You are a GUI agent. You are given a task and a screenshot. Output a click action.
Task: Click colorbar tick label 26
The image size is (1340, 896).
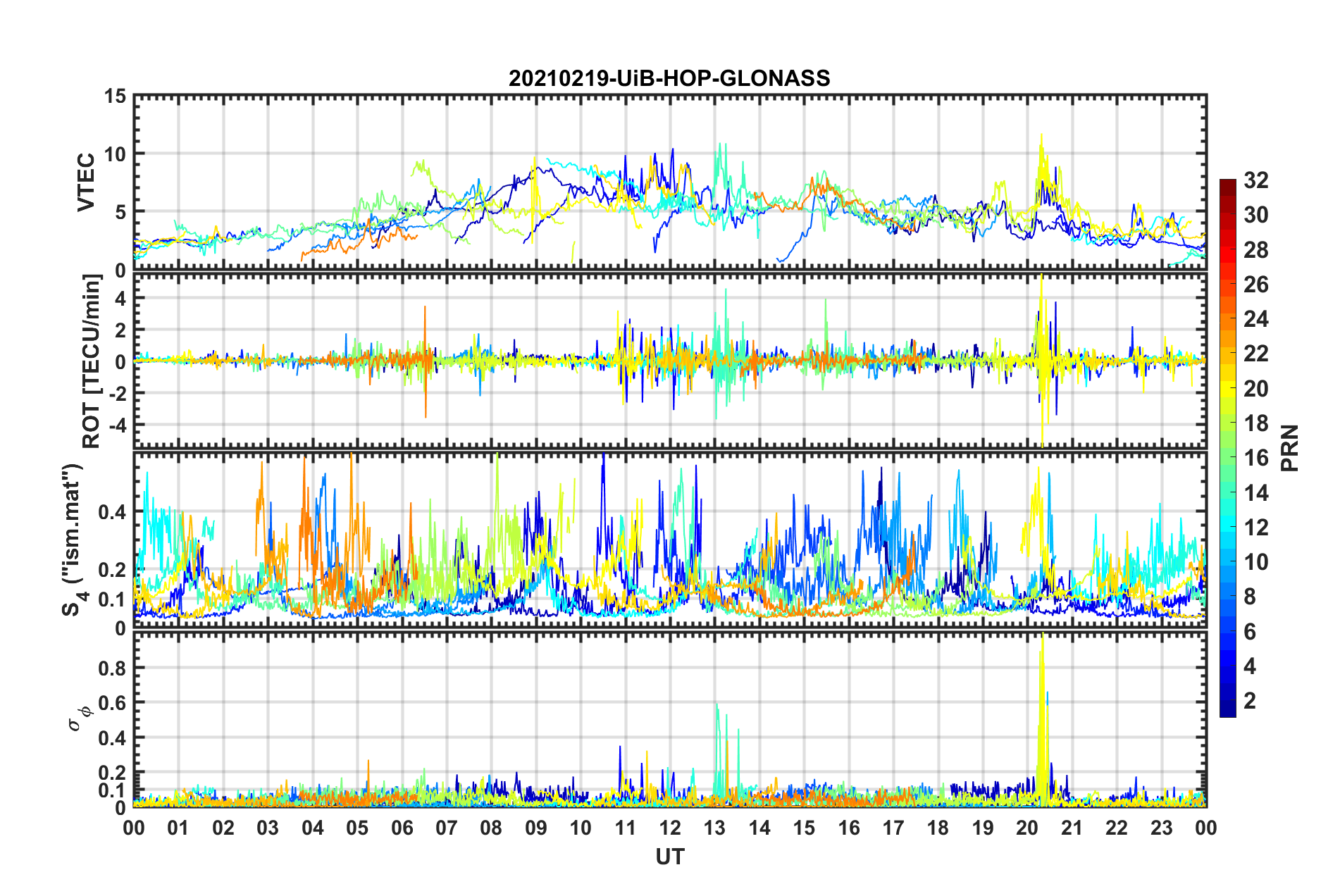[1256, 285]
